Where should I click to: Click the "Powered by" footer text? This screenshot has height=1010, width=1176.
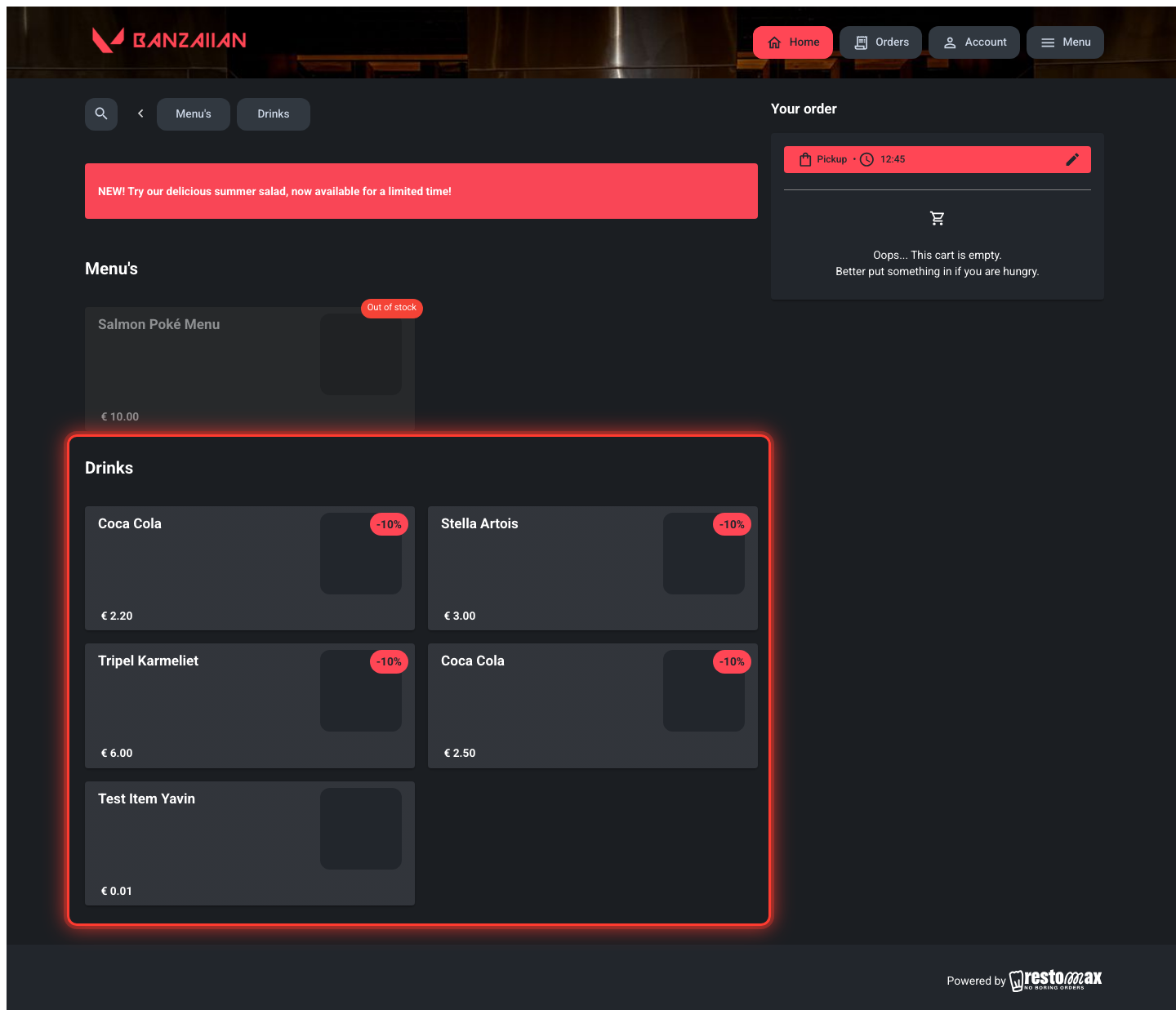pos(976,981)
